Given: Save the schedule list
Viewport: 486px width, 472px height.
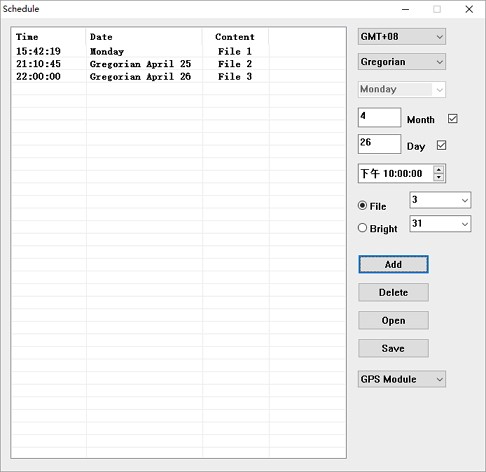Looking at the screenshot, I should pos(393,348).
